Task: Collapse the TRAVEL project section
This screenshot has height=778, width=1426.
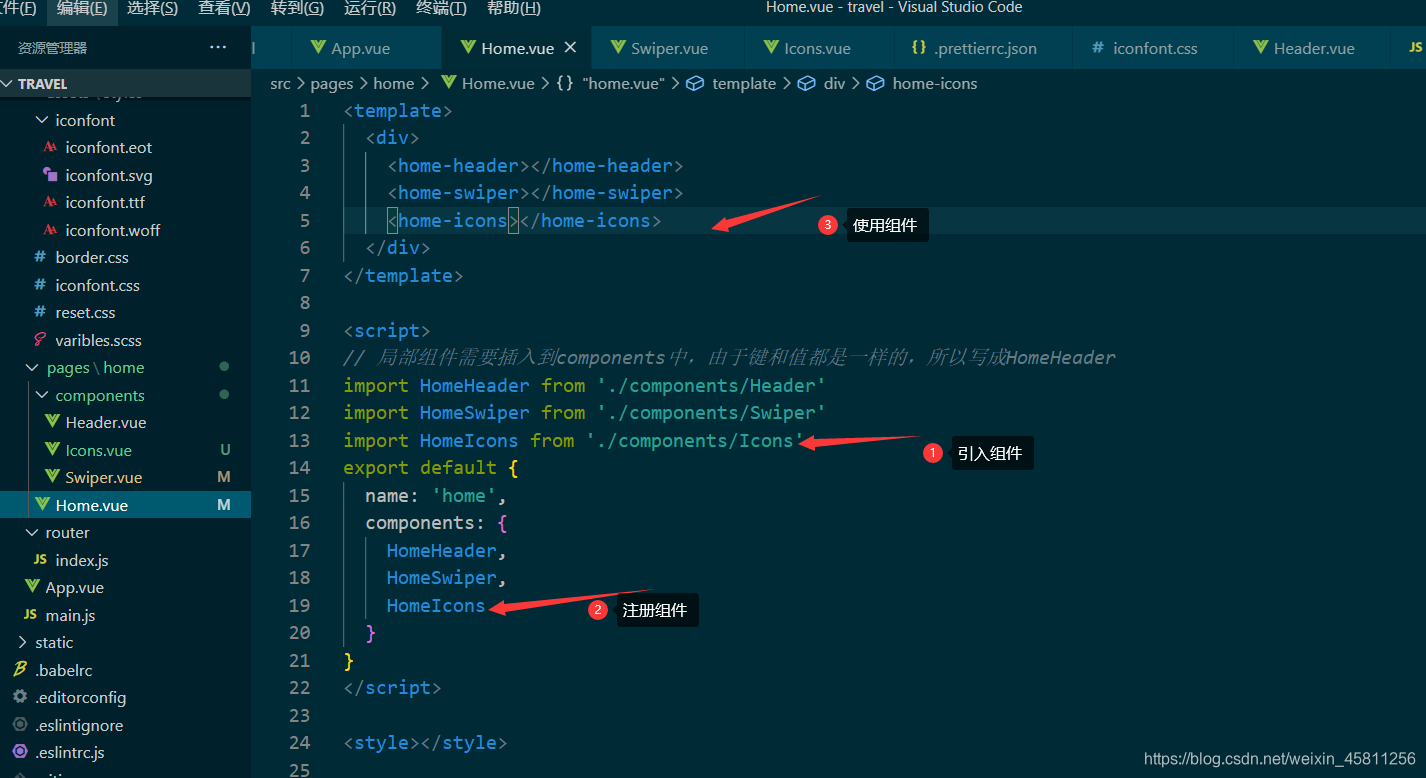Action: coord(125,84)
